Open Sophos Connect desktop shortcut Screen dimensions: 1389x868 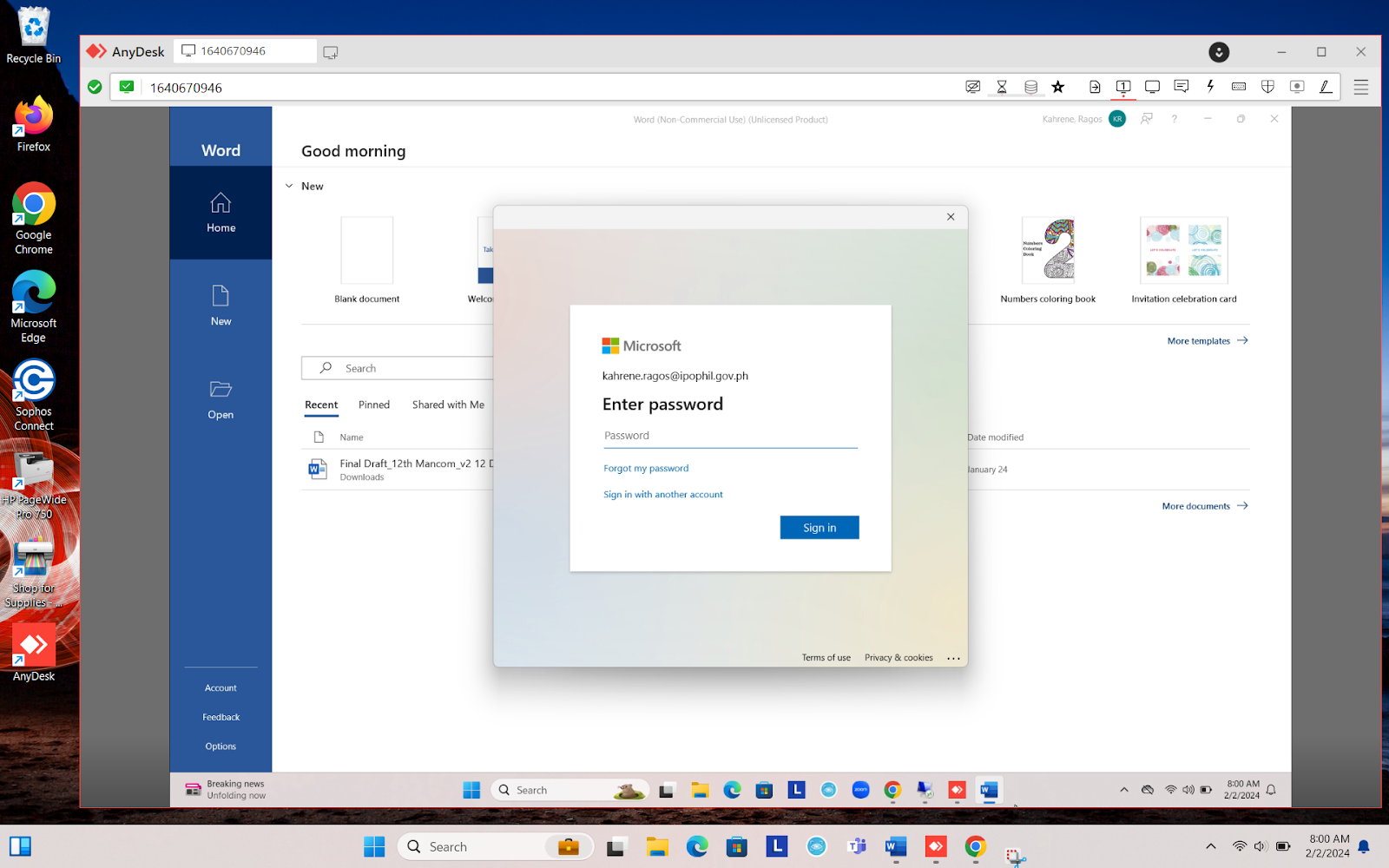pyautogui.click(x=33, y=395)
